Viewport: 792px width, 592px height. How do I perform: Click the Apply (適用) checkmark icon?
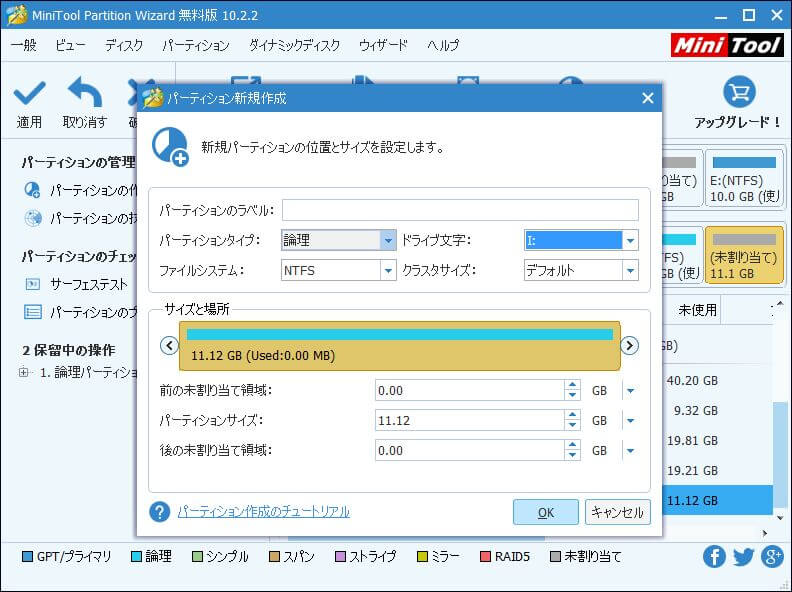pyautogui.click(x=29, y=94)
